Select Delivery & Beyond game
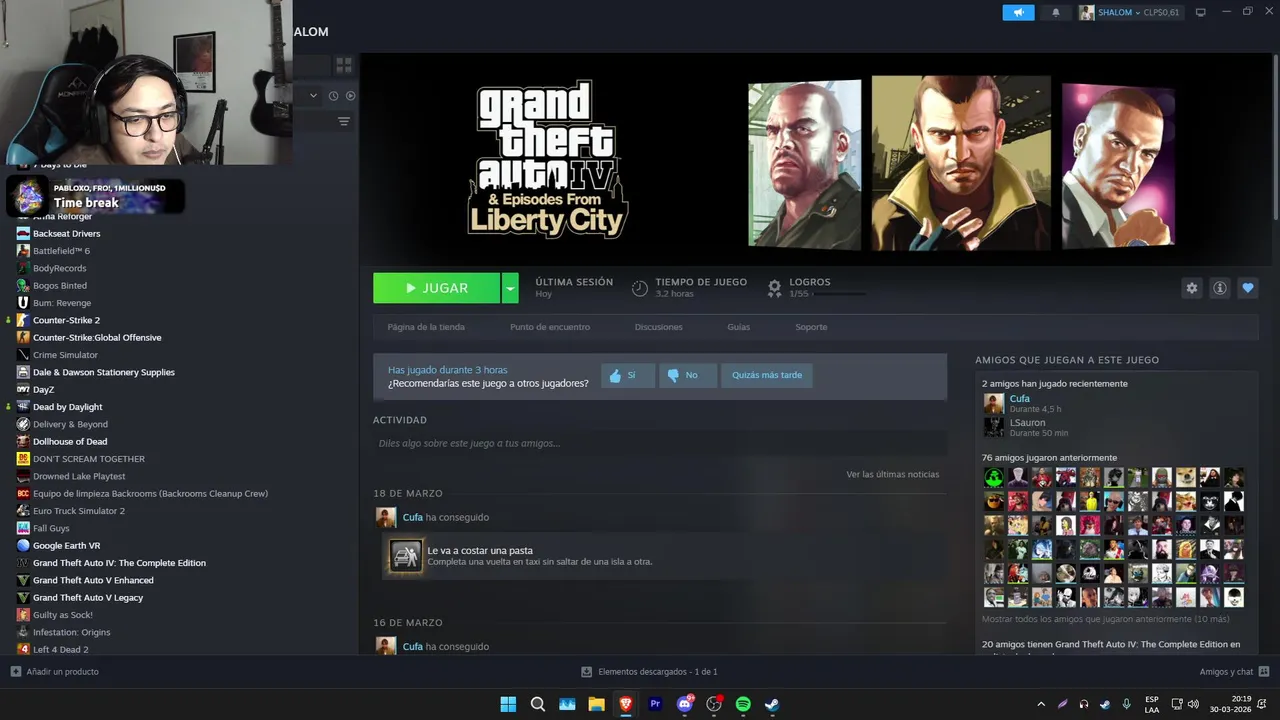Screen dimensions: 1280x720 pos(70,424)
